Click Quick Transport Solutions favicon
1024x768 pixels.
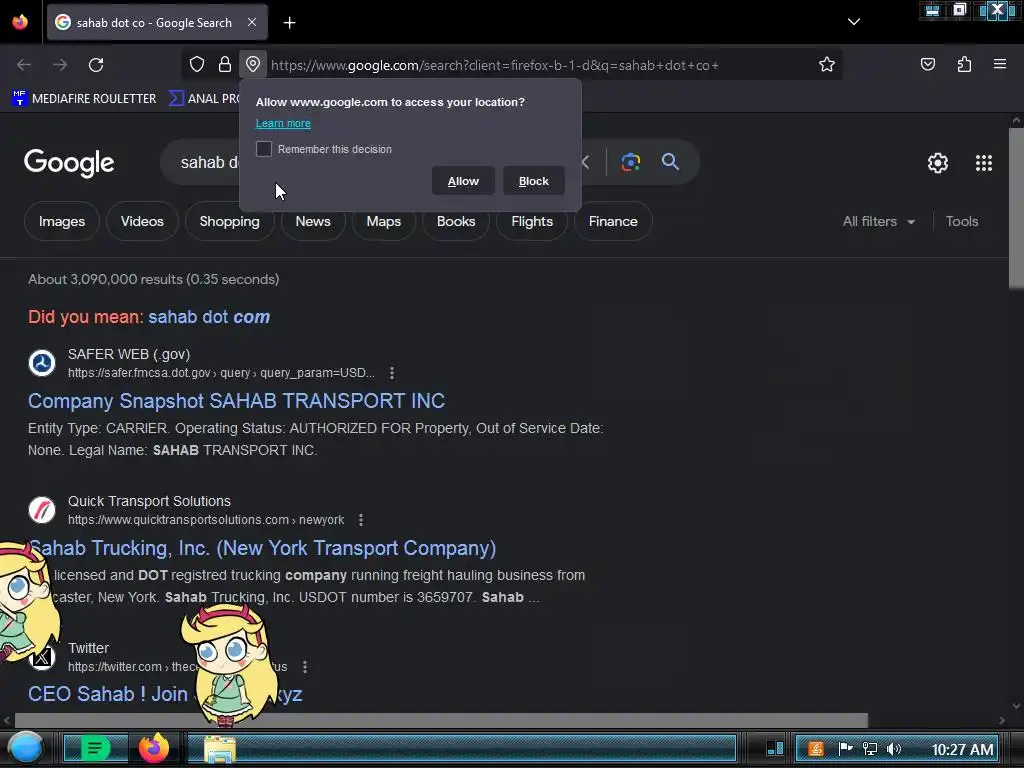coord(42,510)
